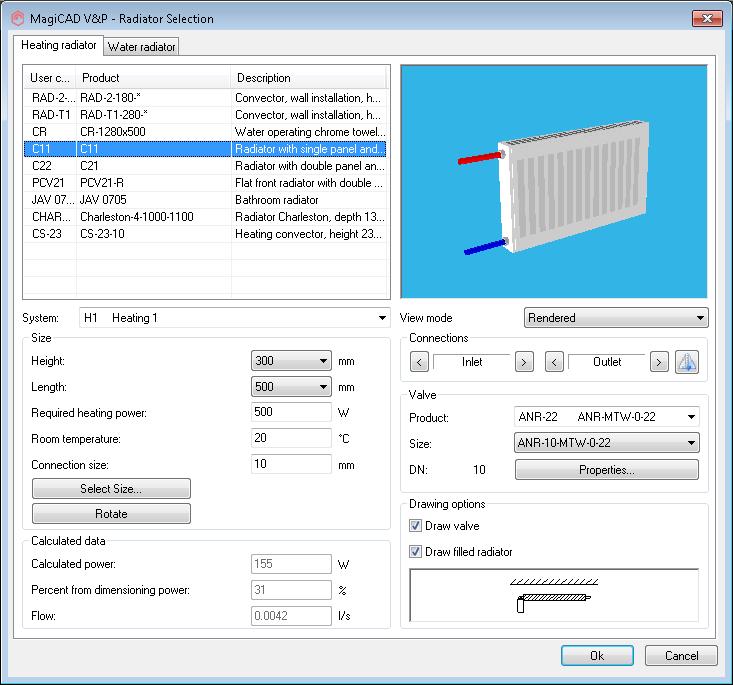The image size is (733, 685).
Task: Move inlet connection to previous position
Action: (419, 362)
